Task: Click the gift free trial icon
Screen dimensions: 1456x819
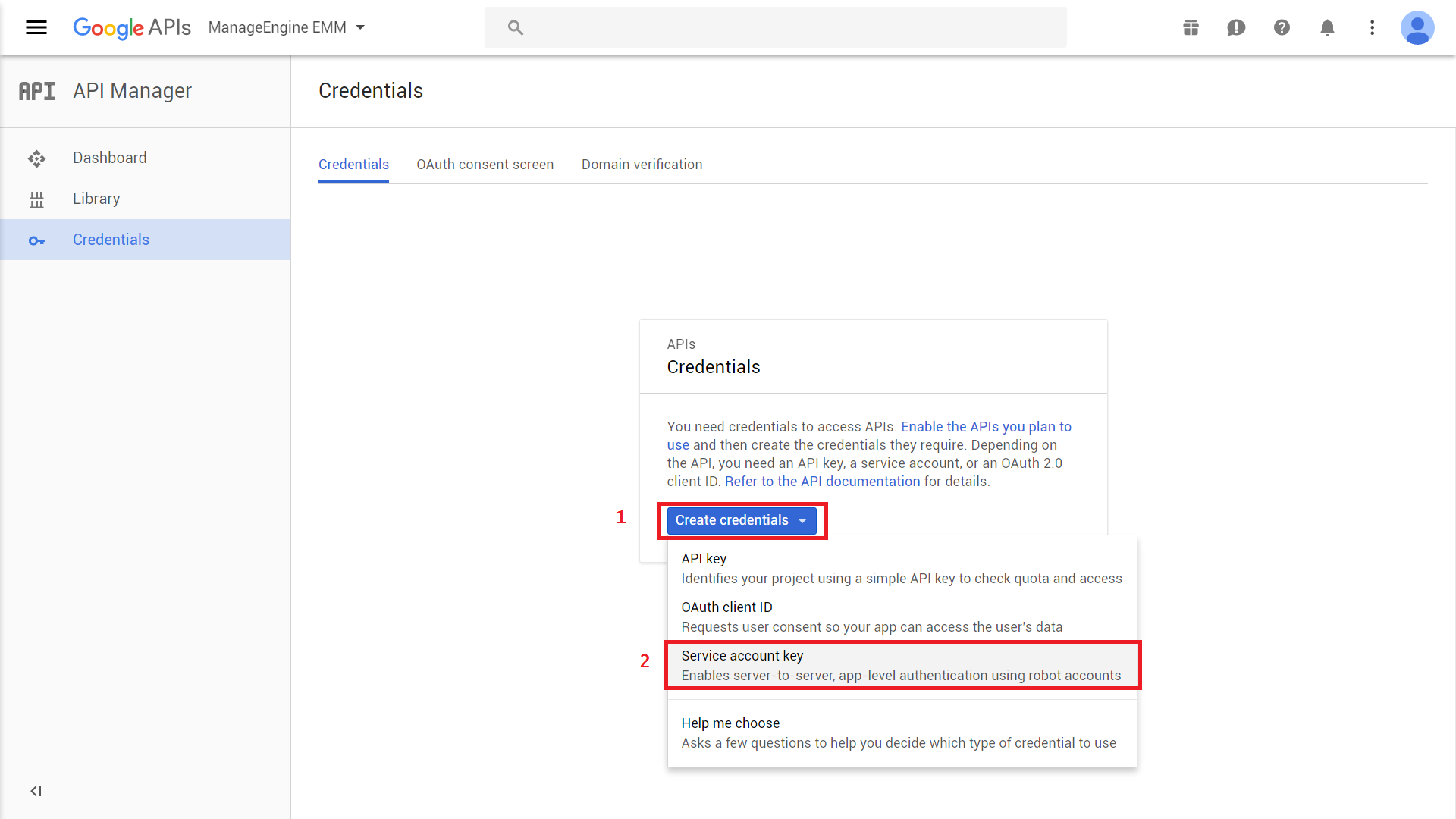Action: 1191,28
